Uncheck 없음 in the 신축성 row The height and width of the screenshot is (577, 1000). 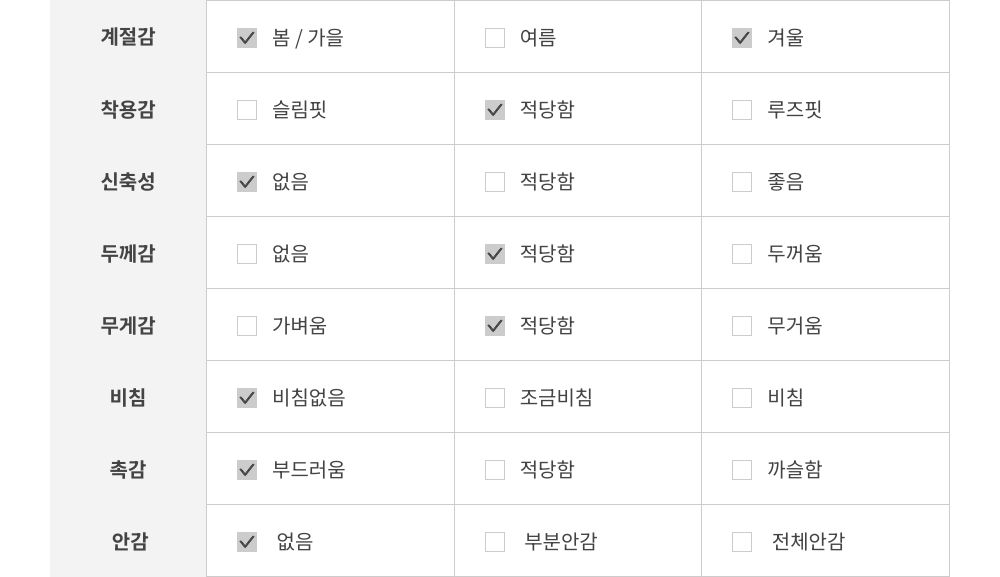[247, 182]
